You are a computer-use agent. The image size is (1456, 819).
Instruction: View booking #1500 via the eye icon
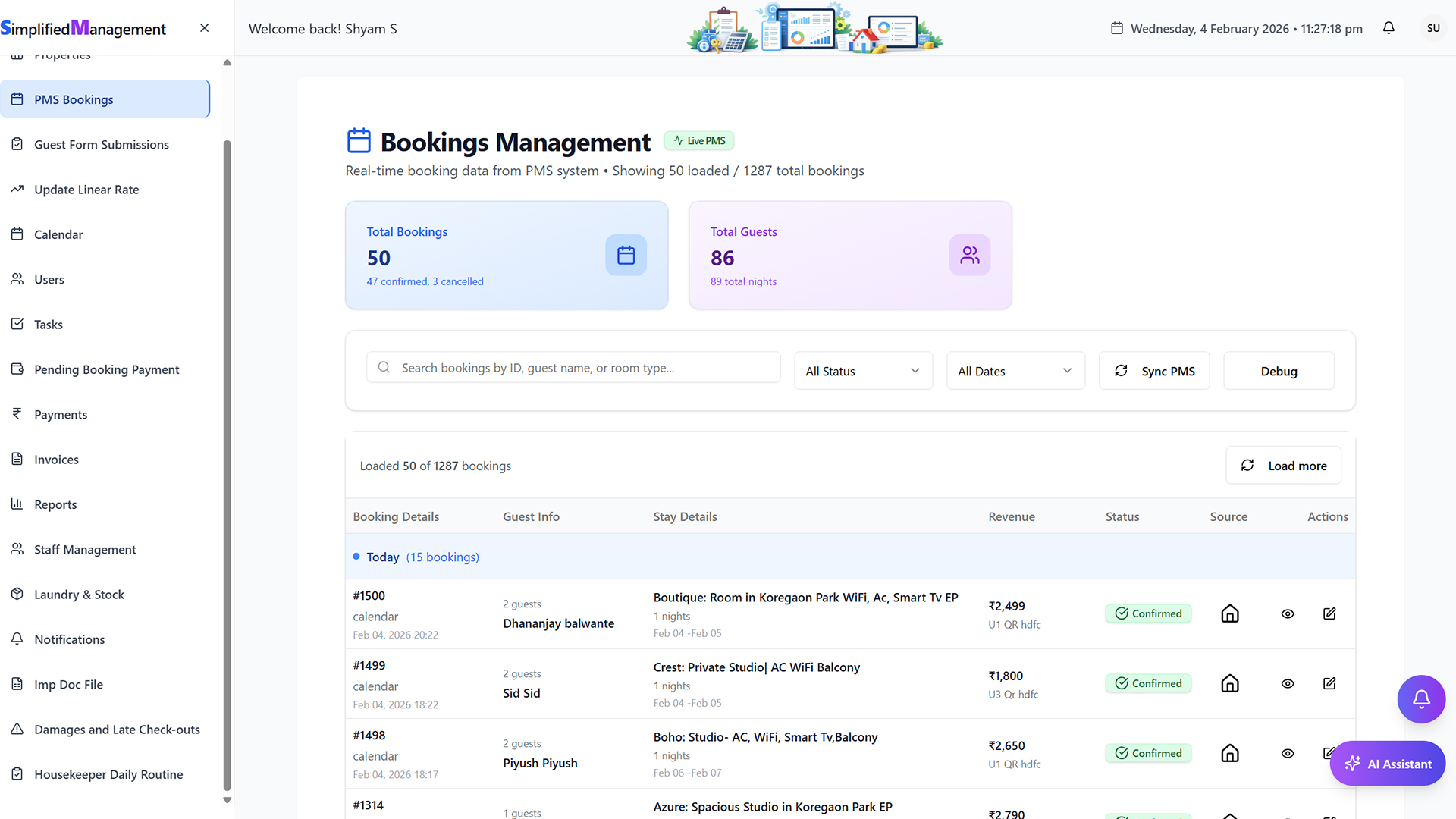click(1288, 613)
